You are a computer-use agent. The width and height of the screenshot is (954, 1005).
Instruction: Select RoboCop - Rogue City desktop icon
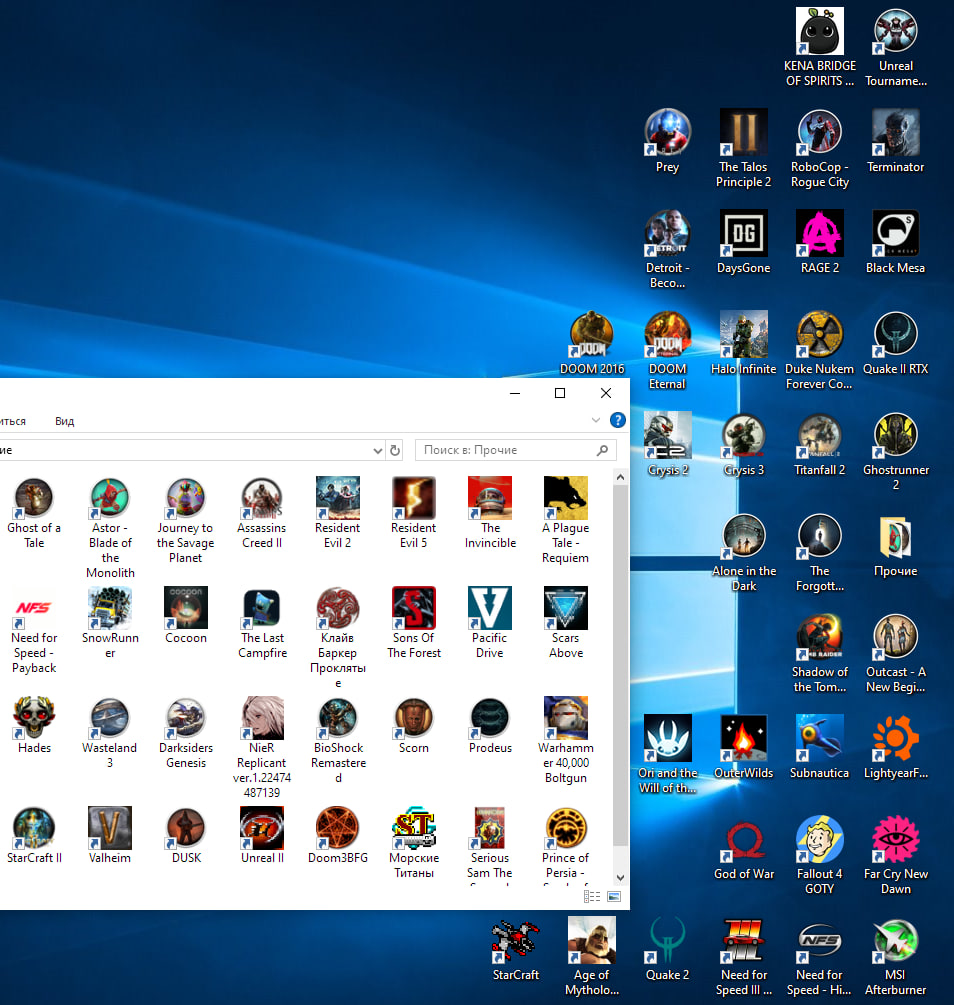pos(819,132)
